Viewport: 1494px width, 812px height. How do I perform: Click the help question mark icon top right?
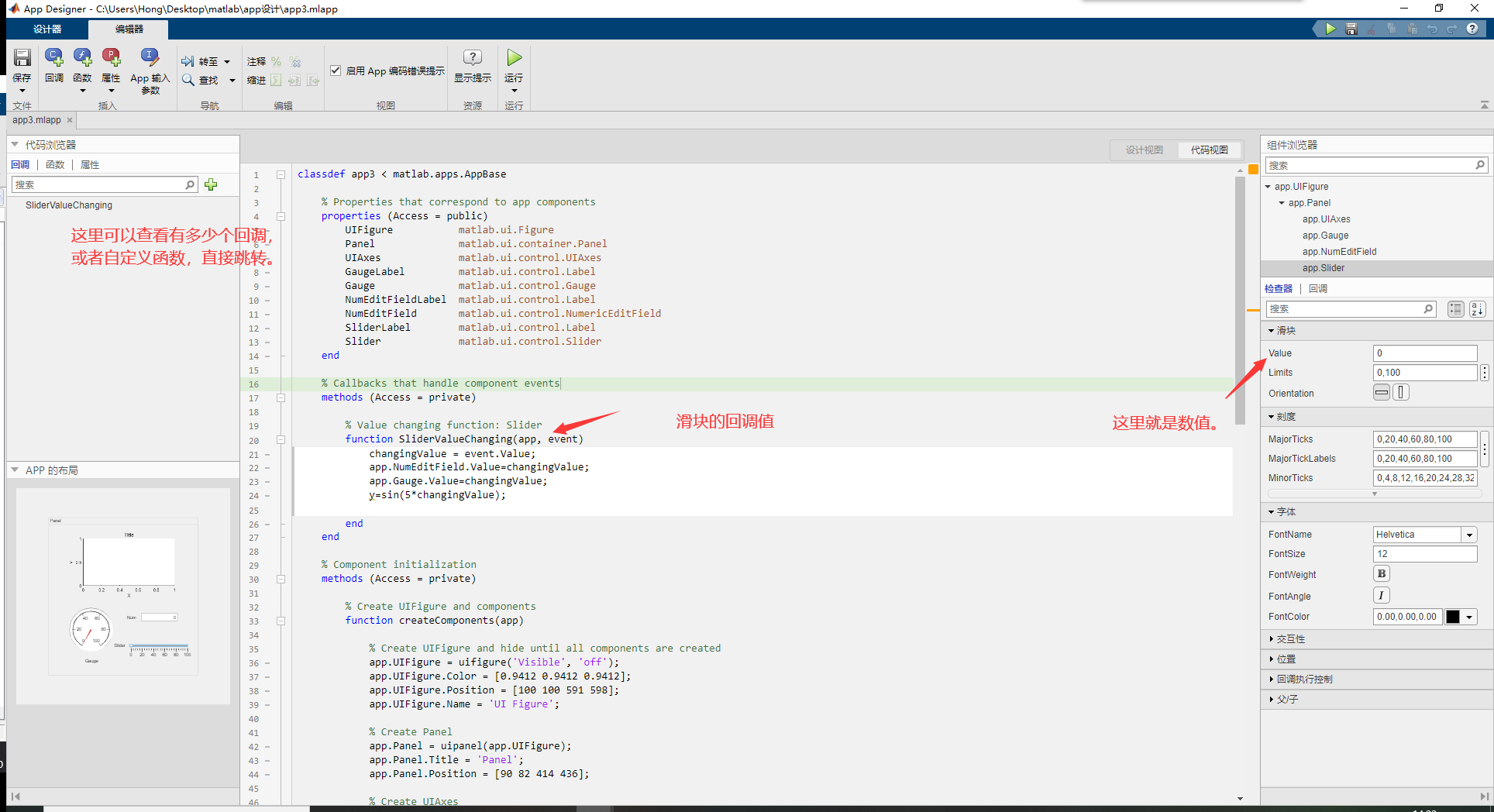pos(1472,29)
